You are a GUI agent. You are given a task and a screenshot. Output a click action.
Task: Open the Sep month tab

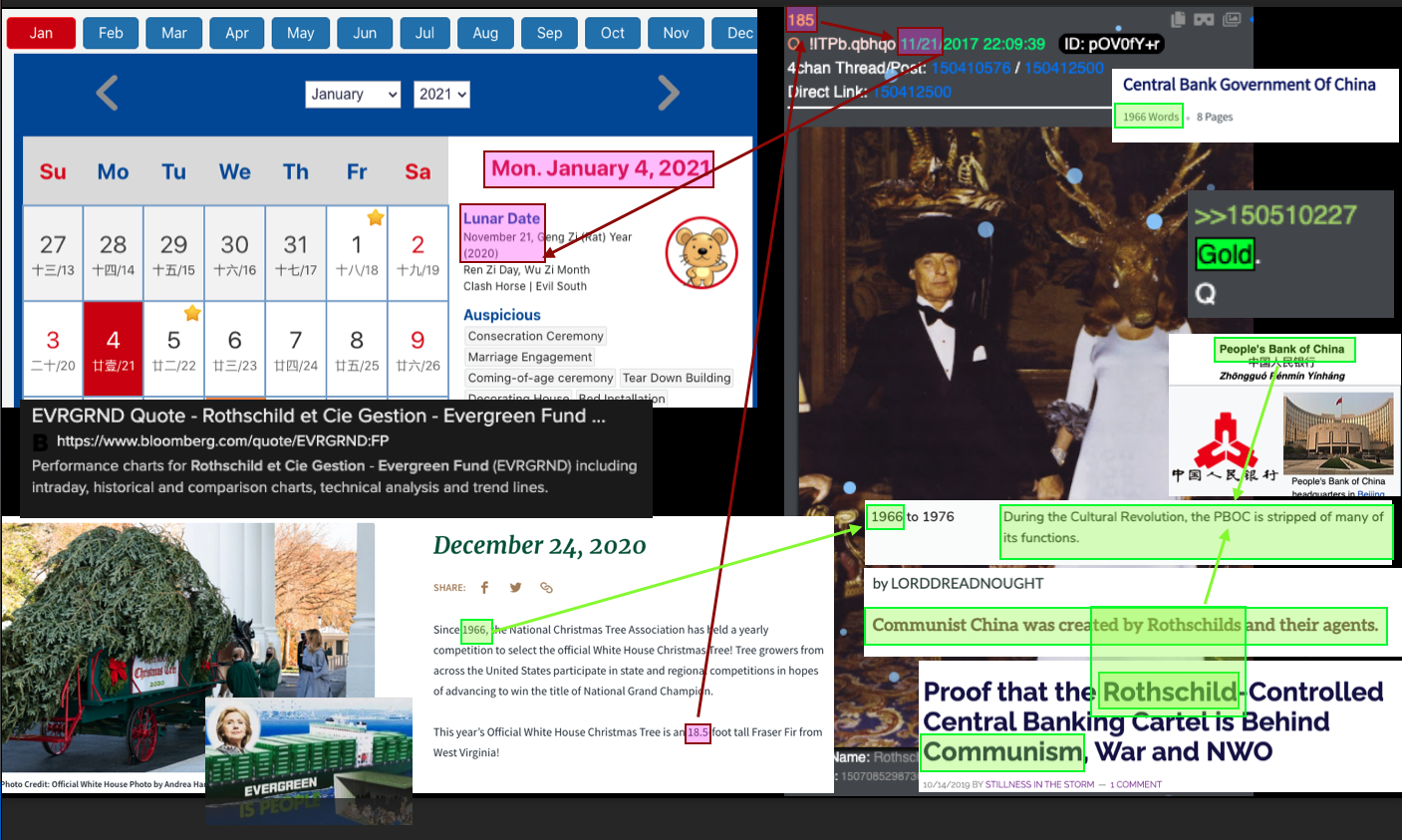[549, 33]
